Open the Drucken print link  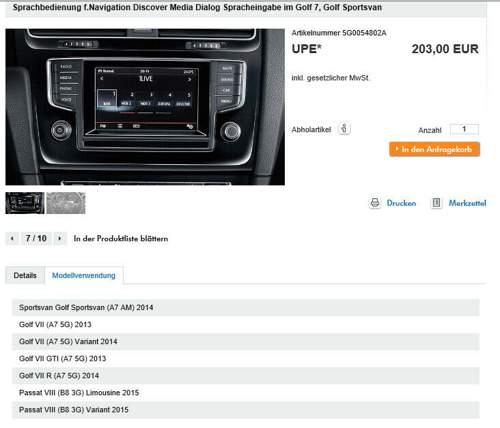[x=401, y=203]
